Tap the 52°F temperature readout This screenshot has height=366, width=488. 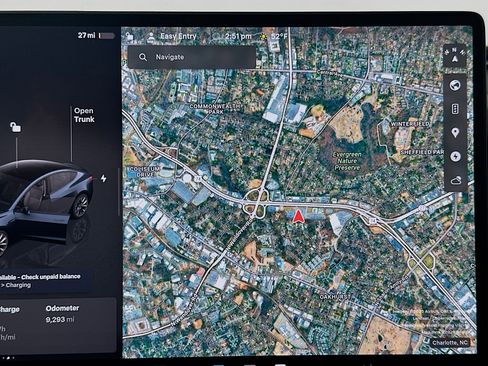[x=279, y=36]
